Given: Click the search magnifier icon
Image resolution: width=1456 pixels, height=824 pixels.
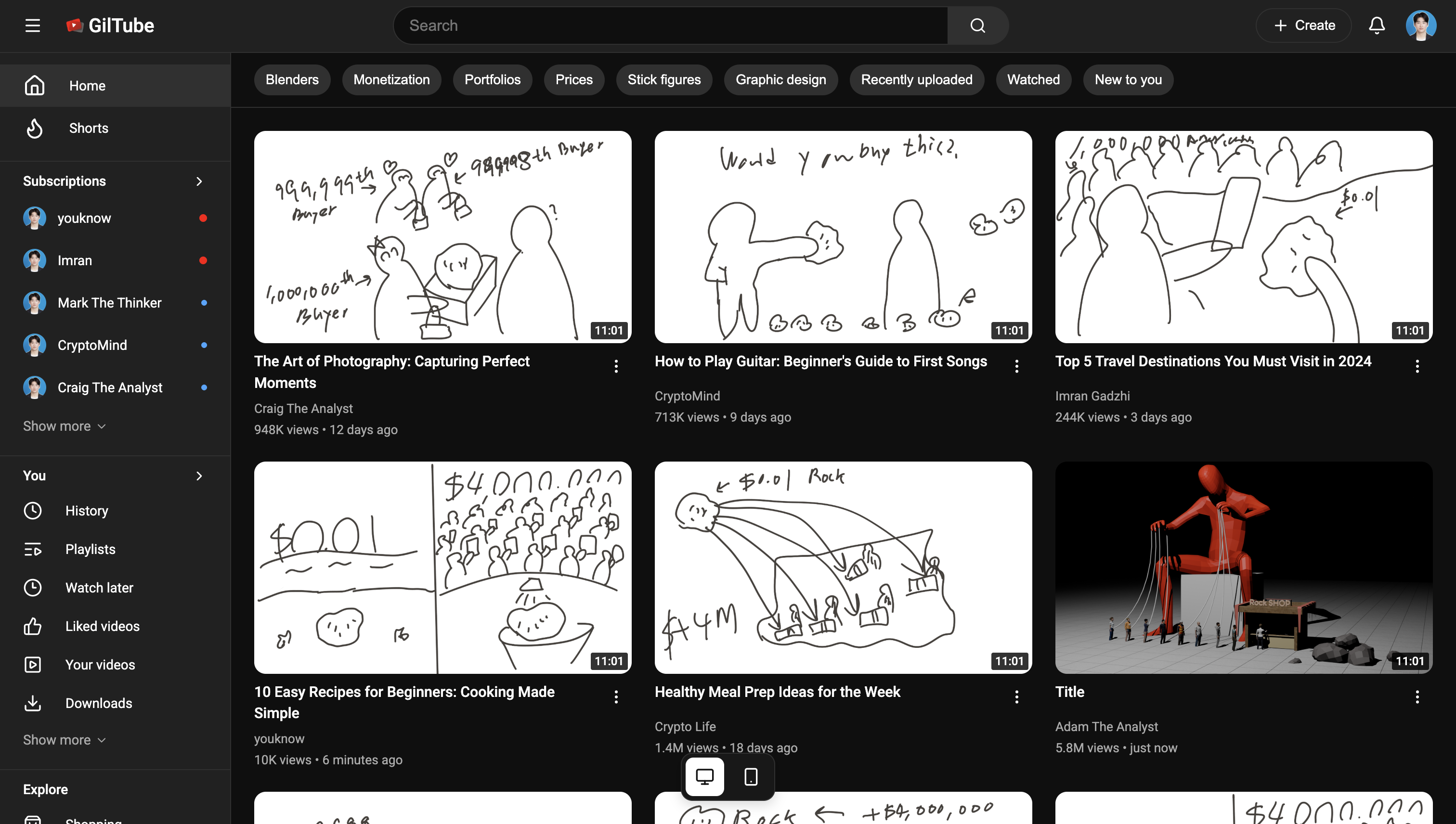Looking at the screenshot, I should click(978, 25).
